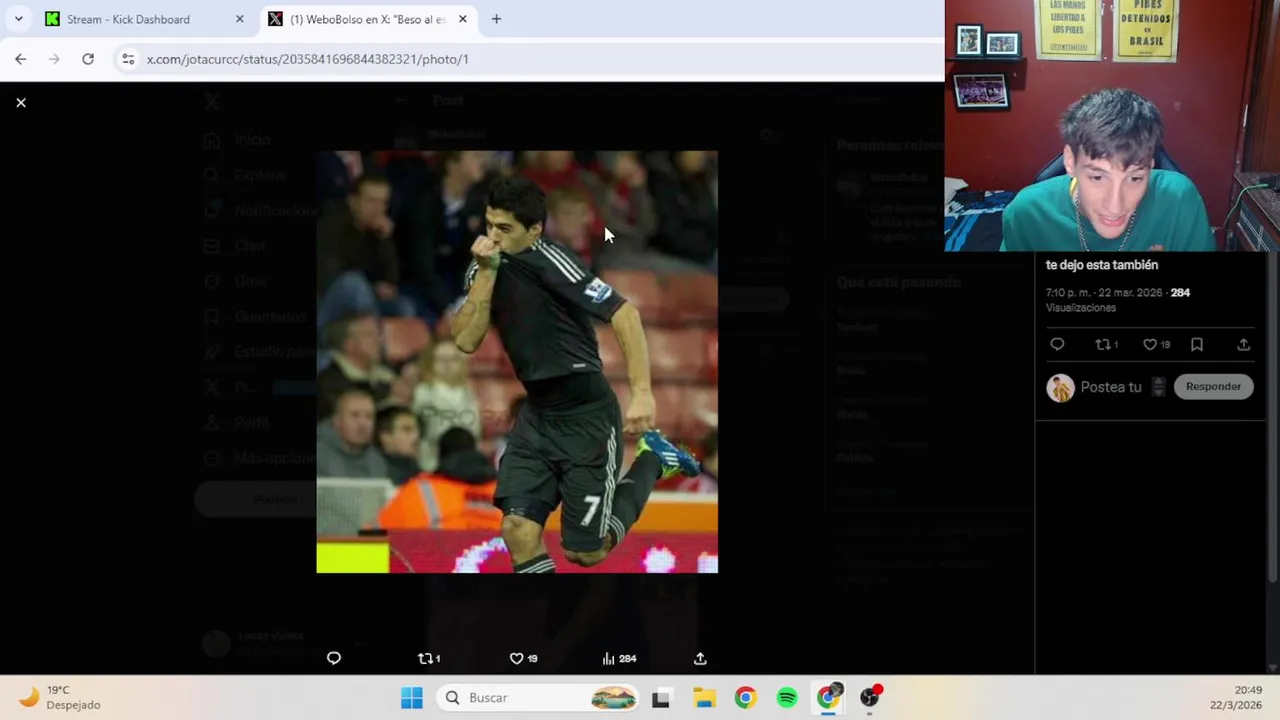The image size is (1280, 720).
Task: Click the '7:10 p. m. · 22 mar. 2026' timestamp
Action: pos(1105,293)
